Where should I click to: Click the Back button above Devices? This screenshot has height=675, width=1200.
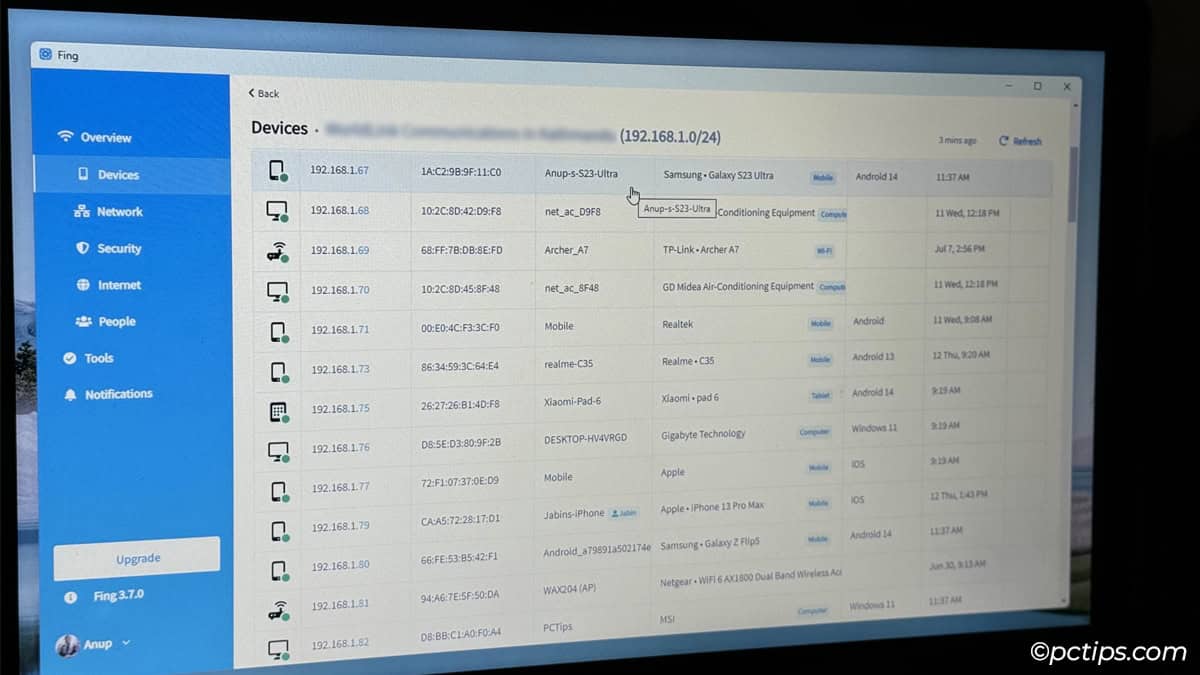click(261, 93)
